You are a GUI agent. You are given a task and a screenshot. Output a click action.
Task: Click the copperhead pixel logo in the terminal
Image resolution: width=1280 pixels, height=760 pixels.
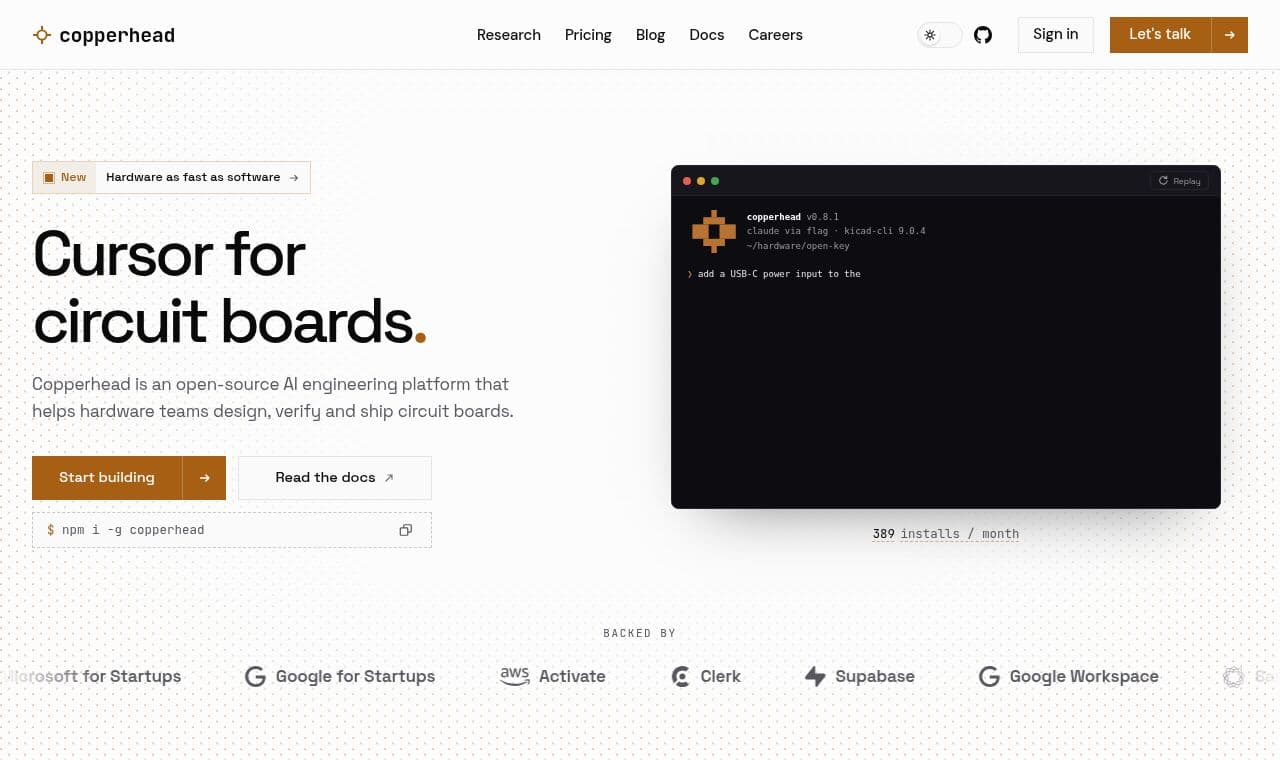714,232
